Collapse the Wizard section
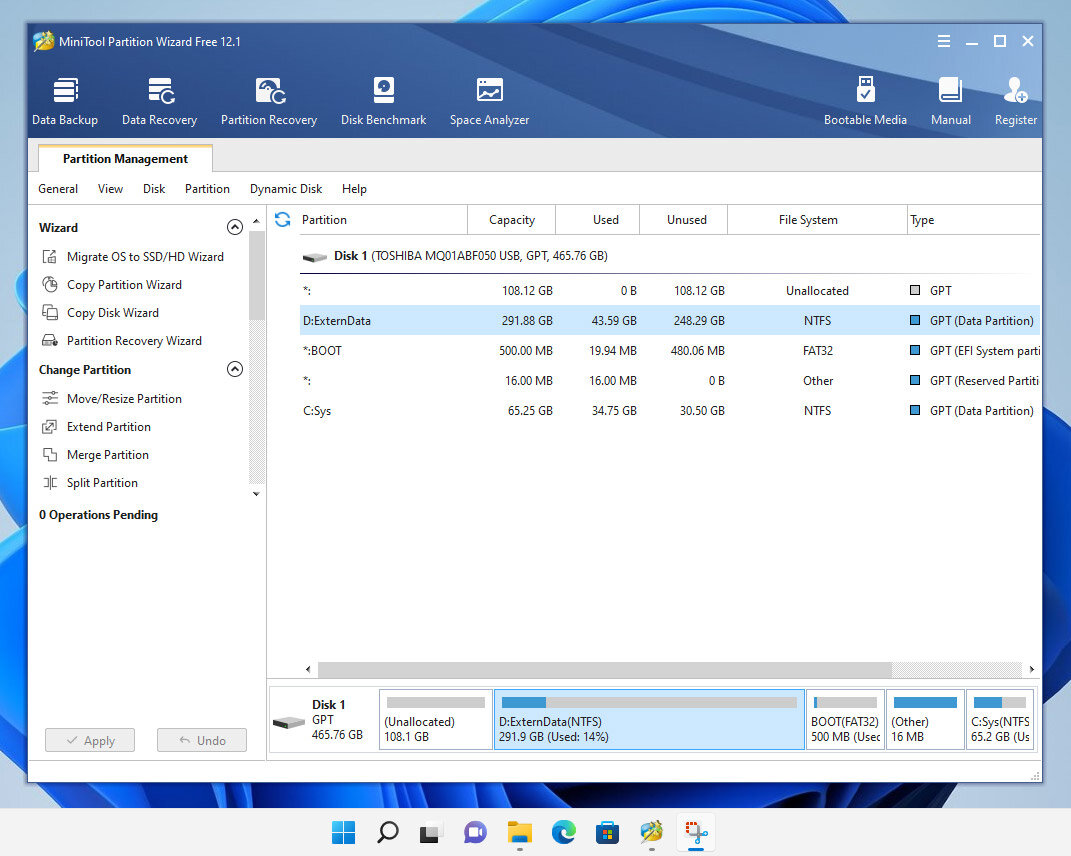 [235, 227]
